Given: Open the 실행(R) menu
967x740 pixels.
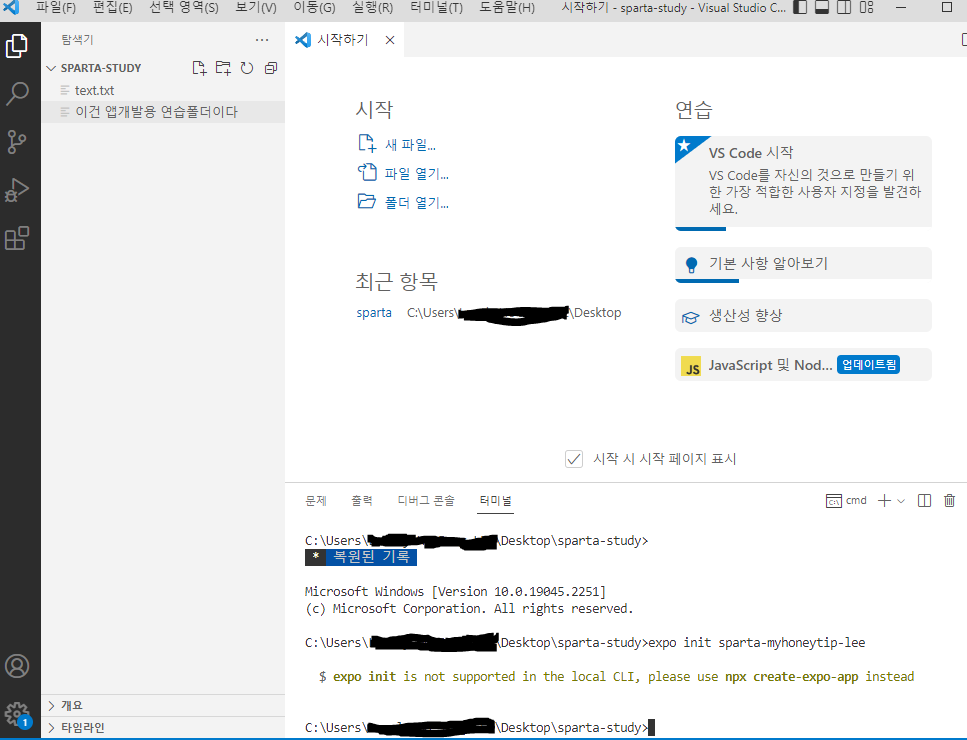Looking at the screenshot, I should (x=372, y=7).
